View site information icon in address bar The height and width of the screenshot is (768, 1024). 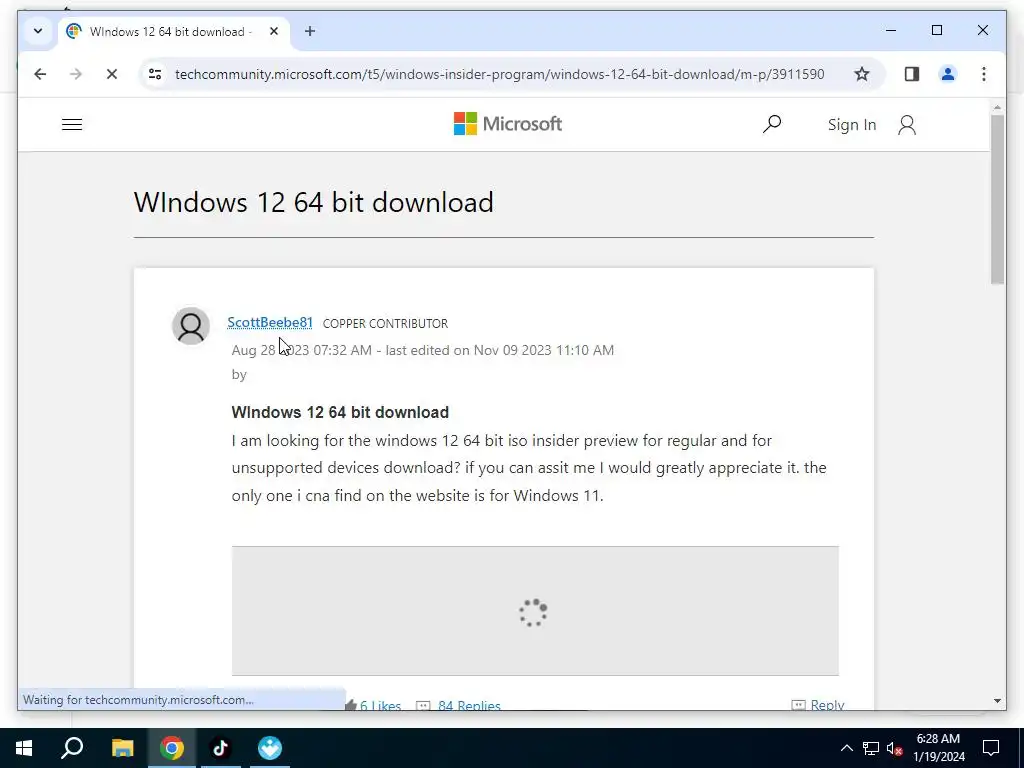pyautogui.click(x=155, y=74)
